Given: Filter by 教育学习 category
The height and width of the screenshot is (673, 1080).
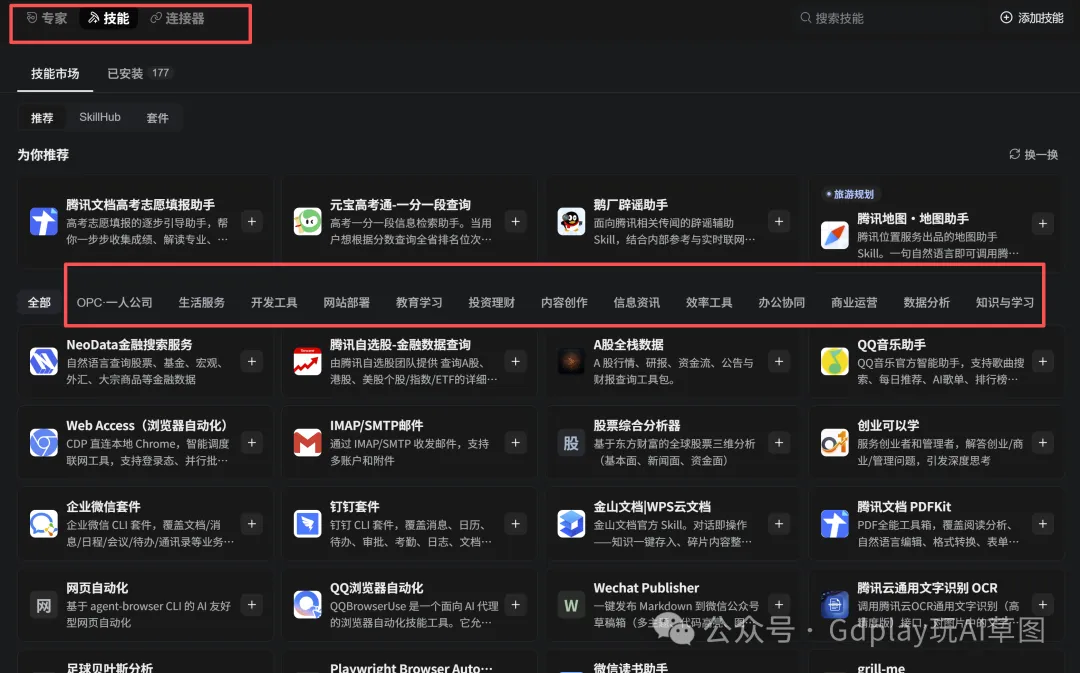Looking at the screenshot, I should 419,302.
